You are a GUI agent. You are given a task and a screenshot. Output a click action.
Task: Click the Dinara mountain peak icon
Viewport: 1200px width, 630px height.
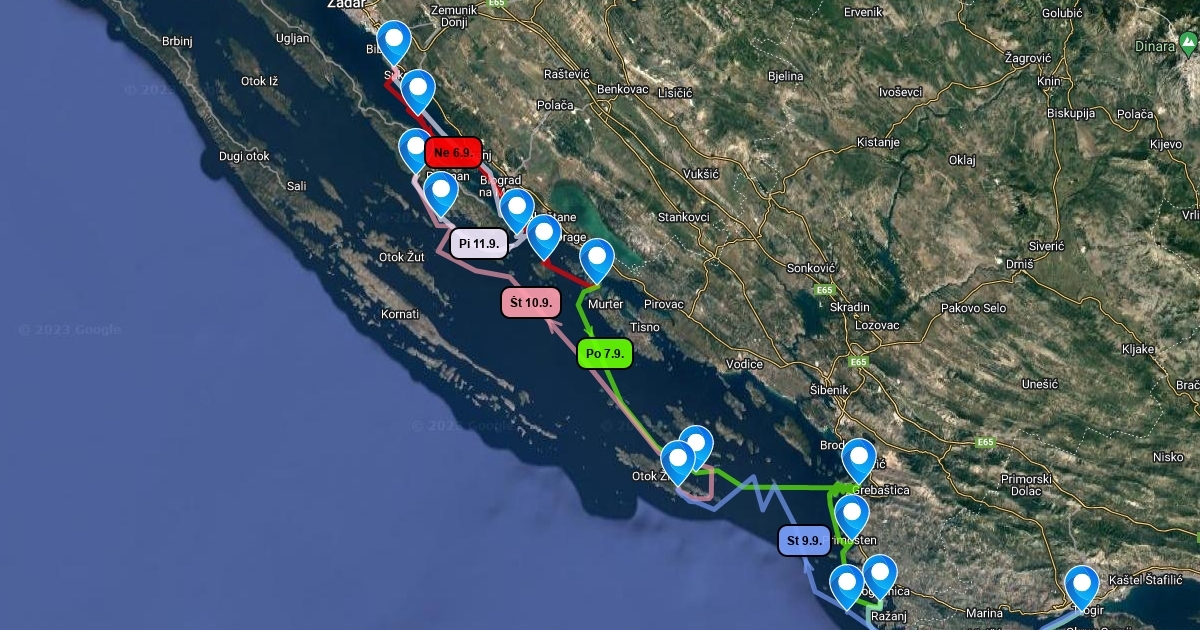click(1187, 44)
